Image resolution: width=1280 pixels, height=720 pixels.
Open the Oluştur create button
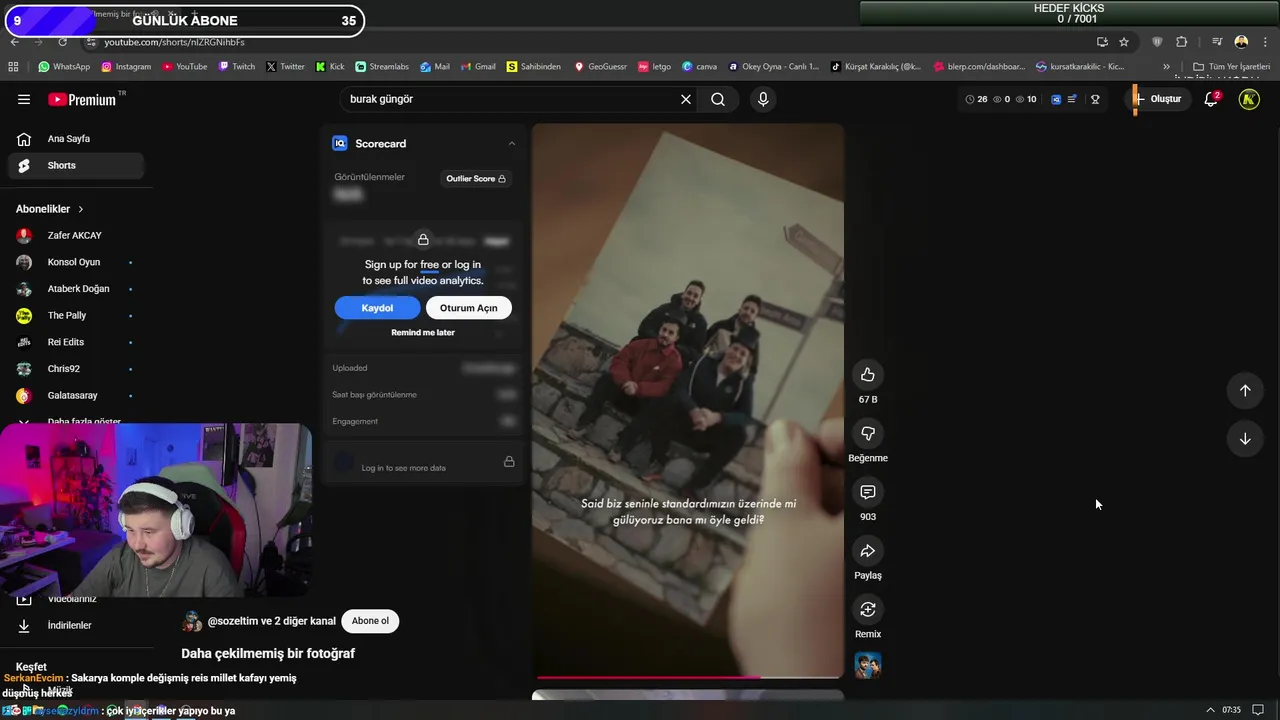point(1158,99)
